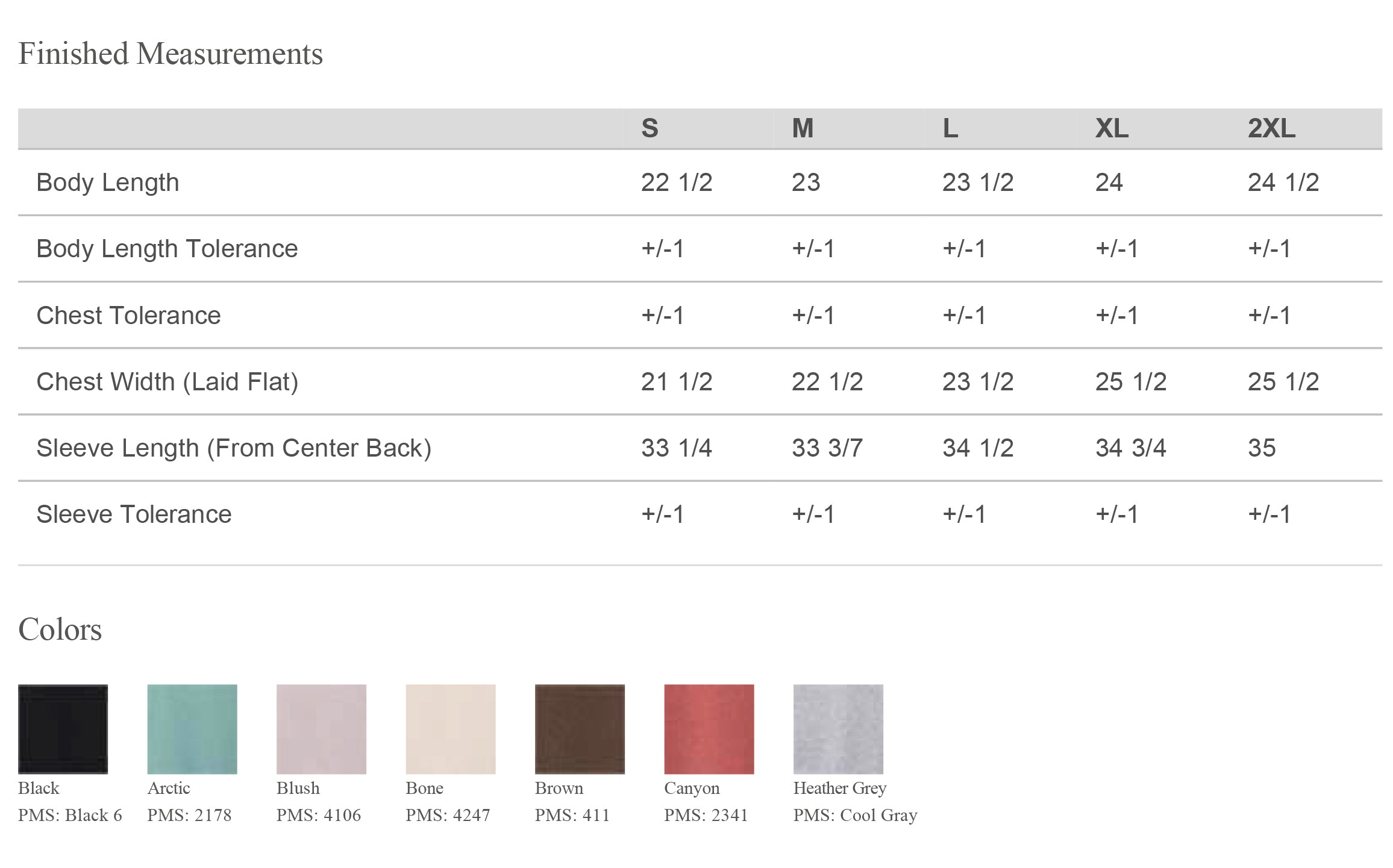Select the Black color swatch
This screenshot has height=868, width=1393.
pos(63,729)
